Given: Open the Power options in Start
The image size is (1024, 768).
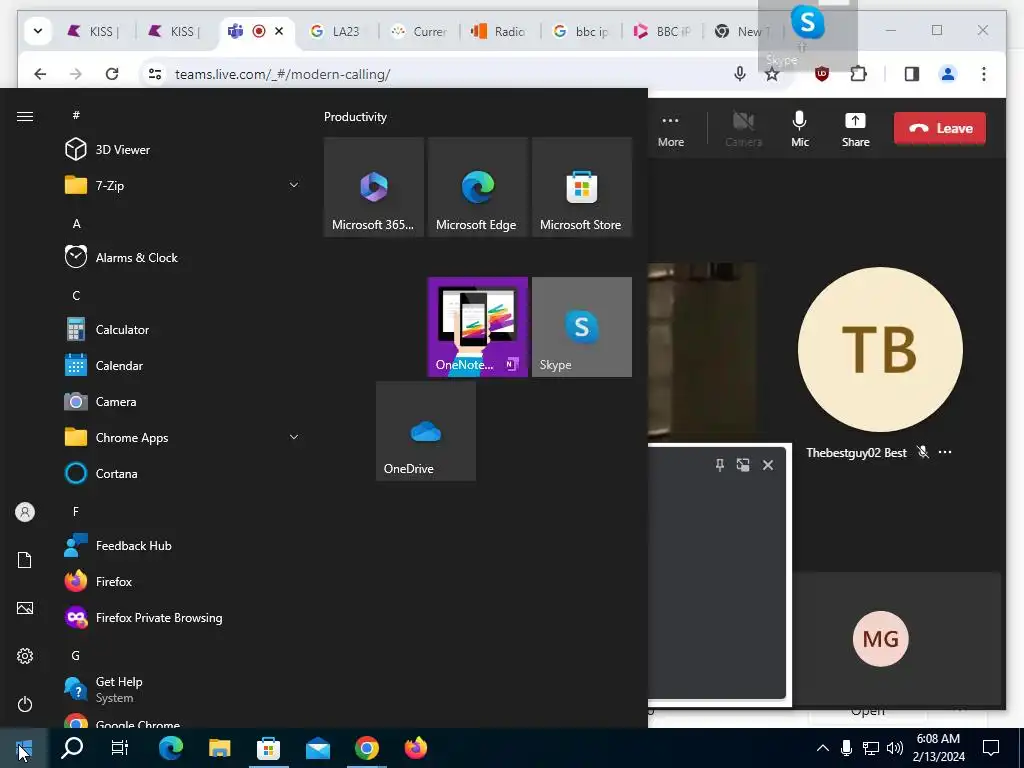Looking at the screenshot, I should [x=25, y=704].
